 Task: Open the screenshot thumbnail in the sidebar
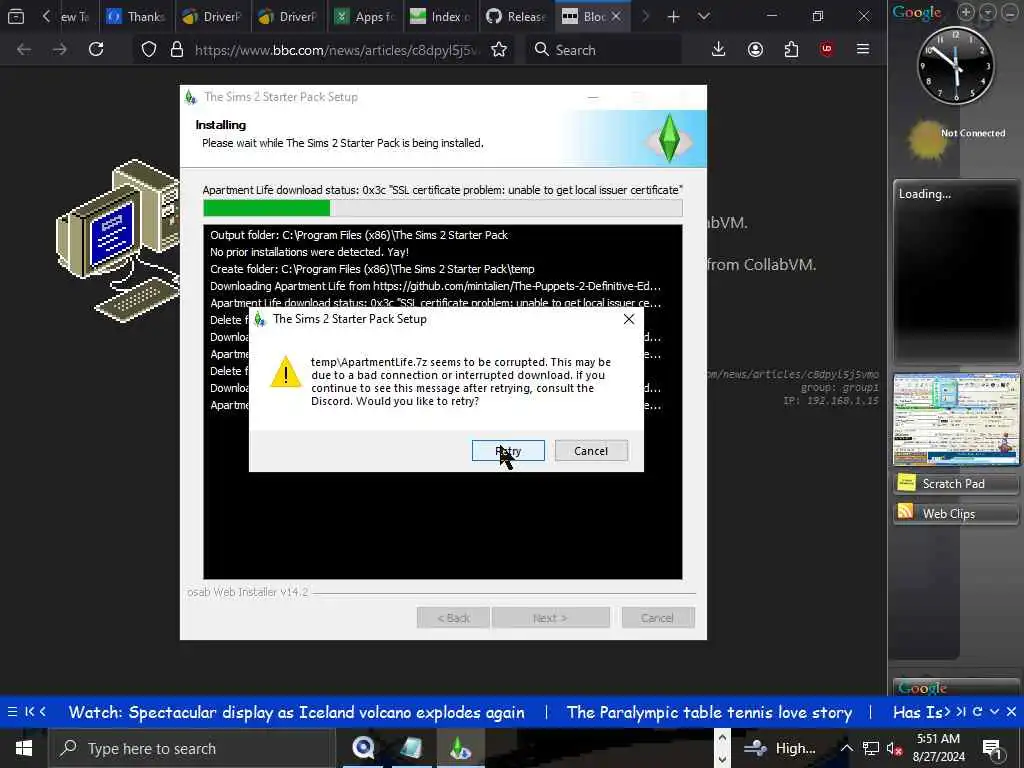pos(955,419)
